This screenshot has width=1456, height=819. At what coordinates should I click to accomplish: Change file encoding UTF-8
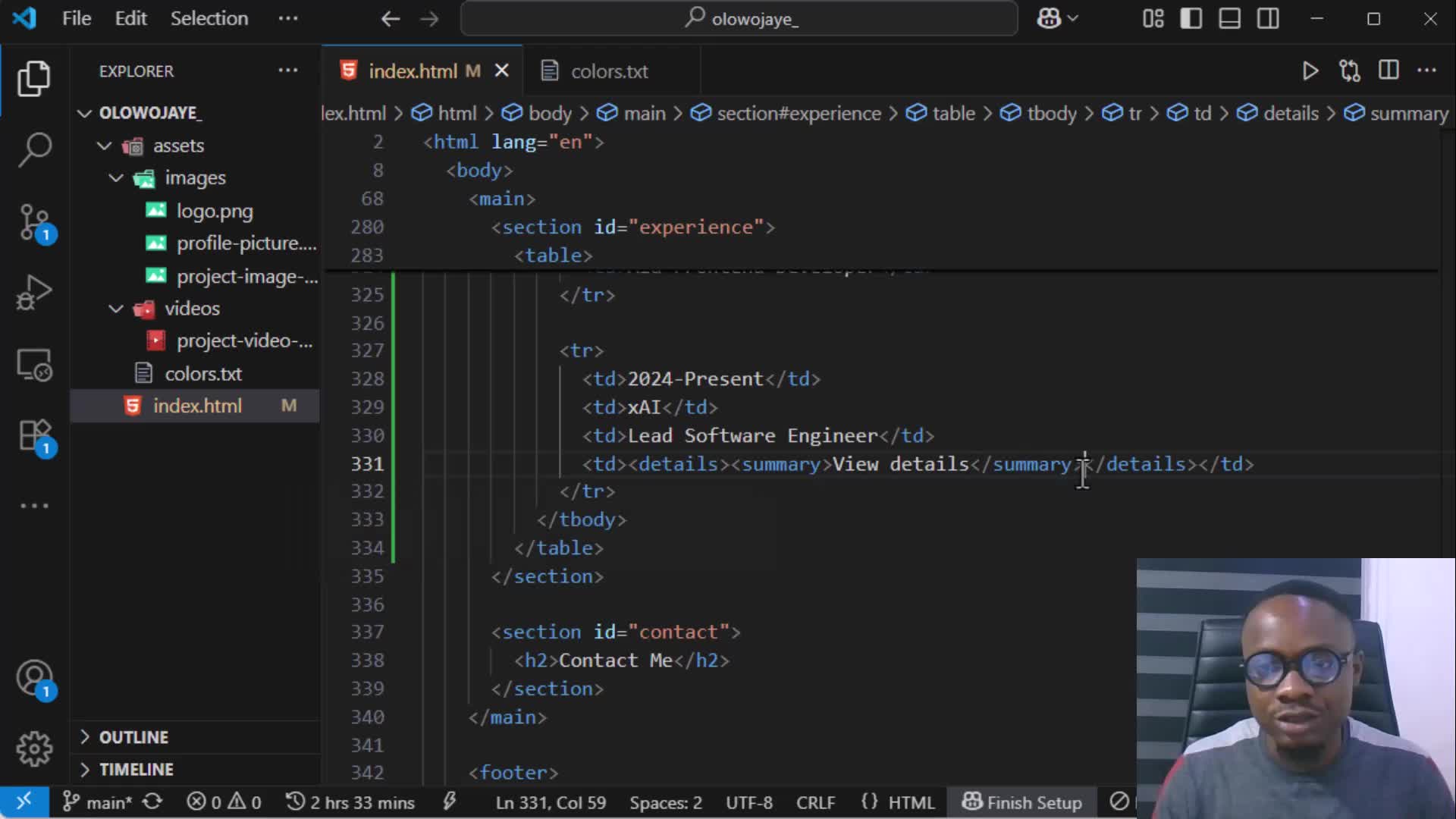[x=748, y=802]
